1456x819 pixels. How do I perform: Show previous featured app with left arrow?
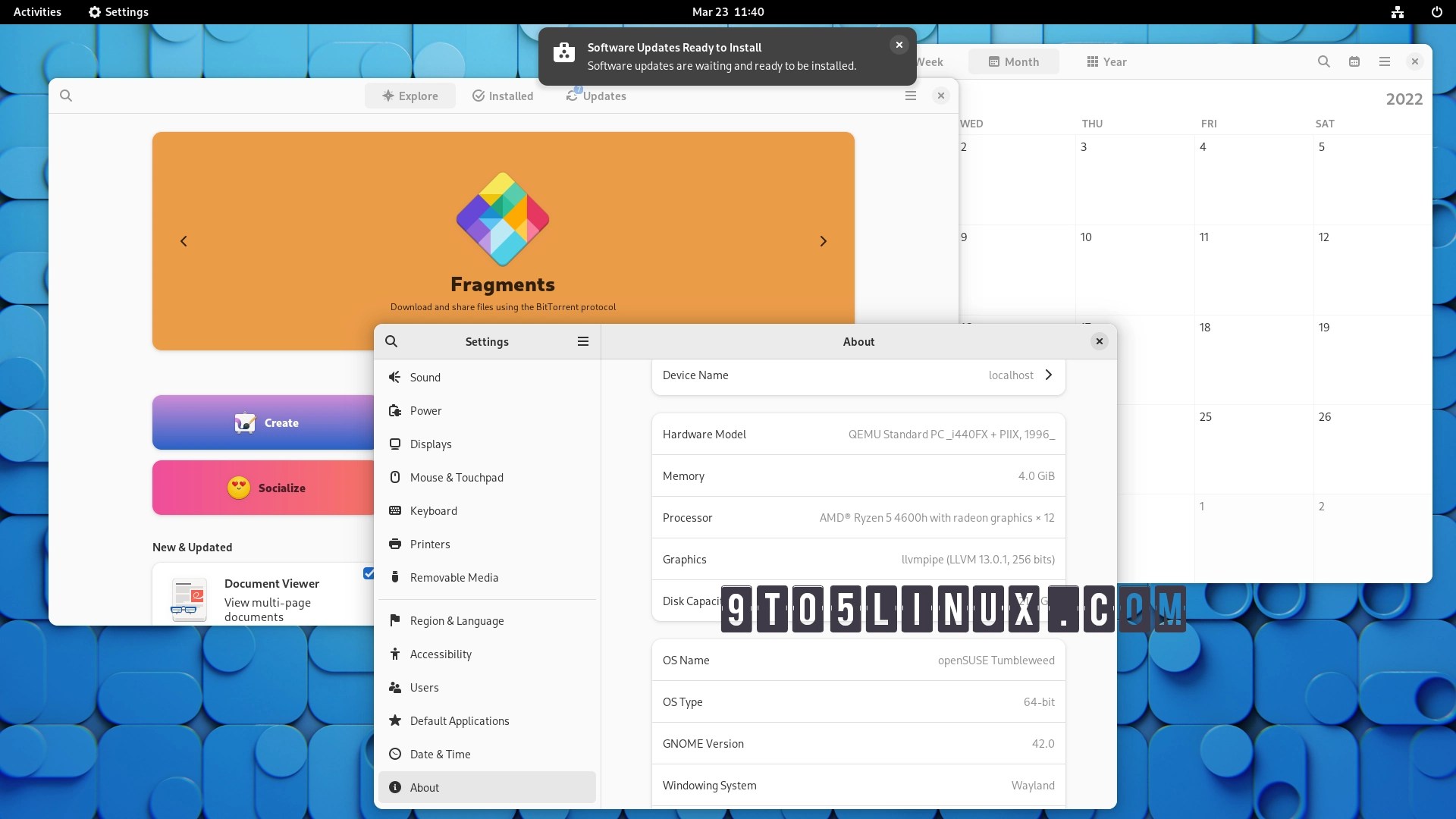click(184, 241)
